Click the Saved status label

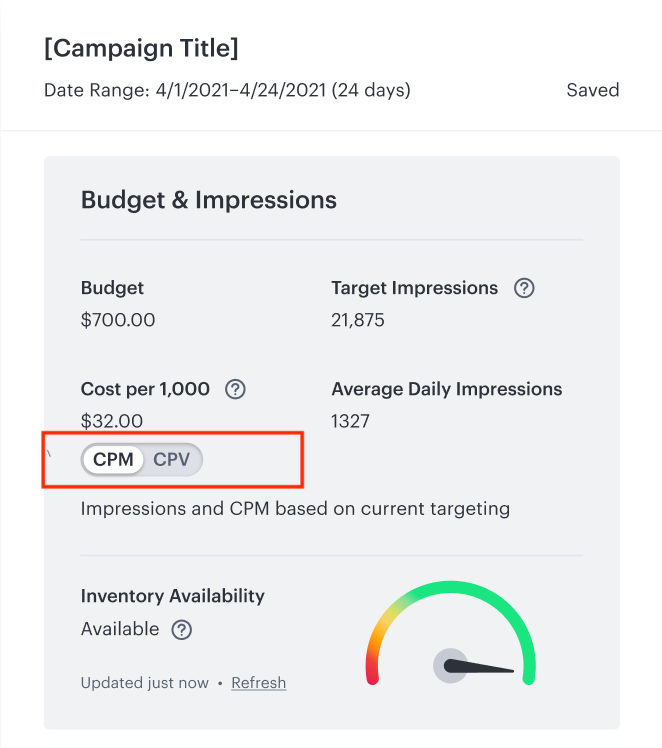tap(593, 90)
